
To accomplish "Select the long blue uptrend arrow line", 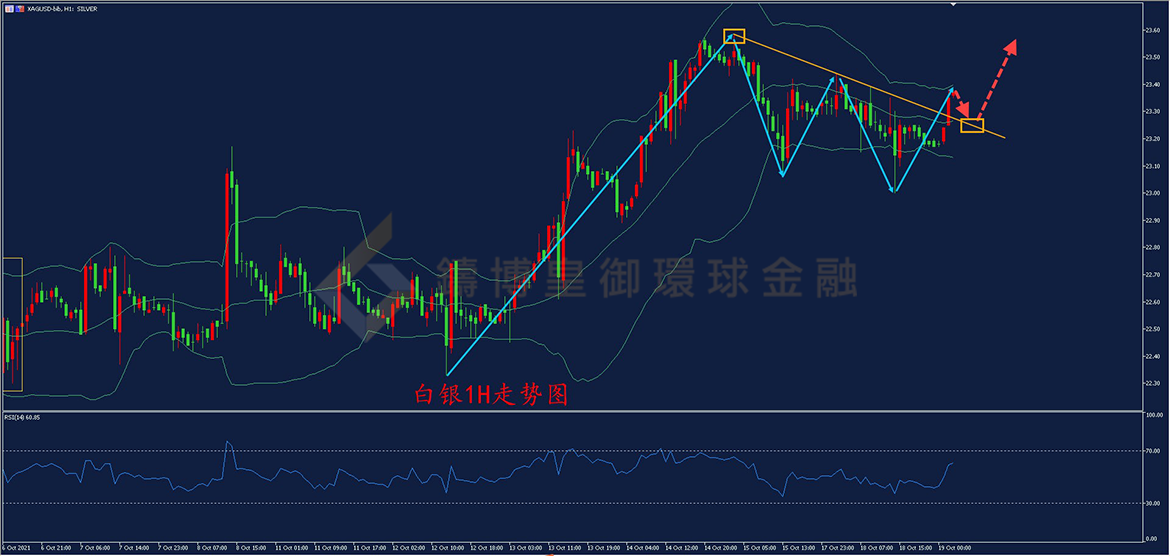I will 590,205.
